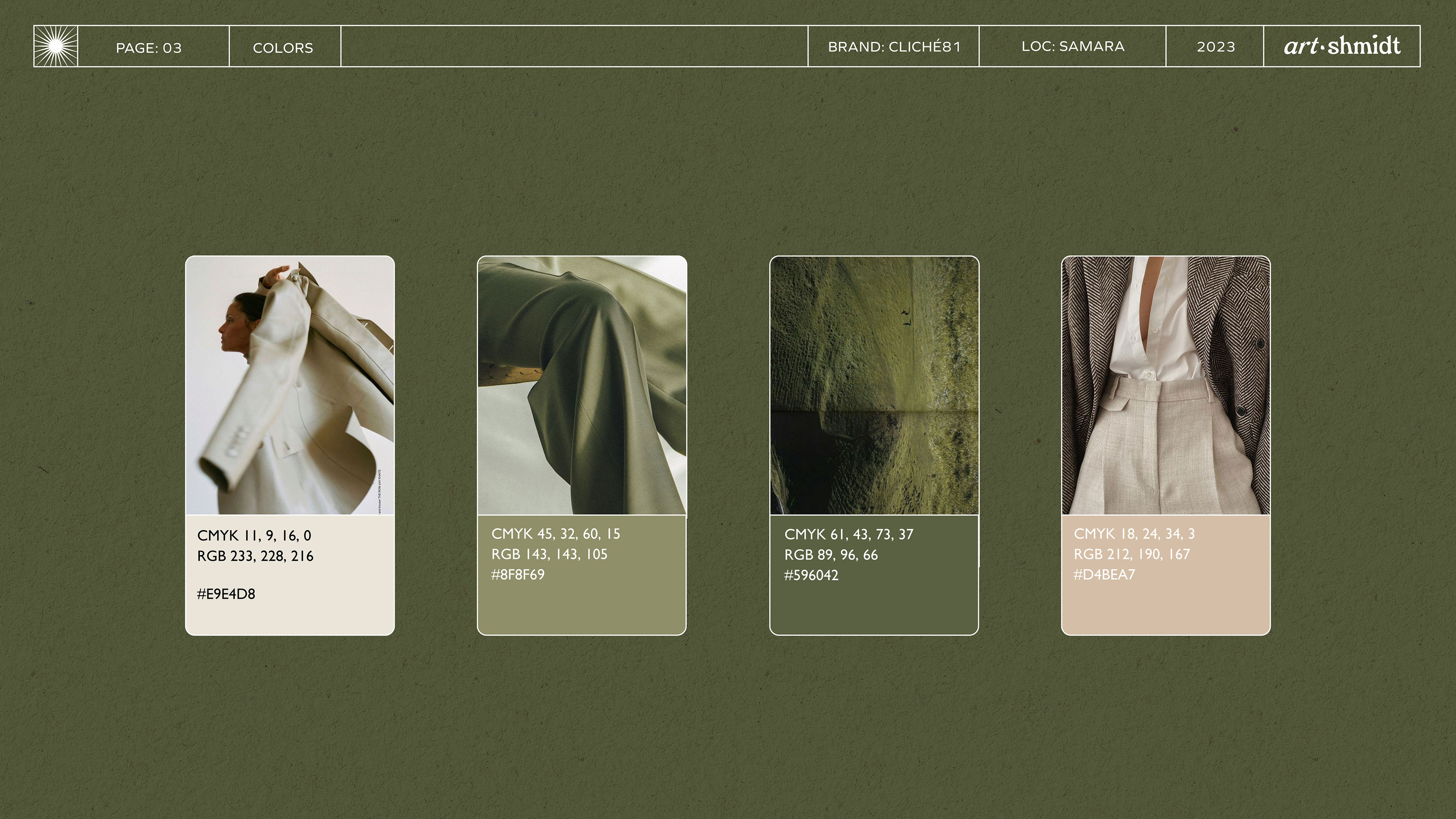Click the empty middle header cell

(574, 46)
